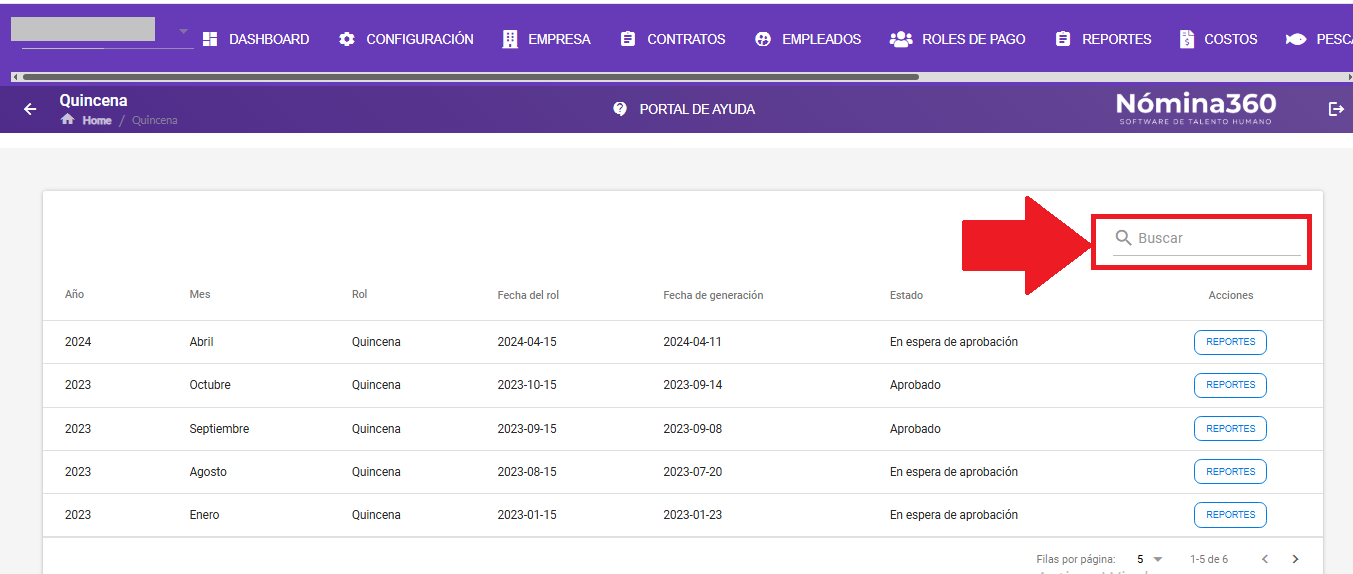The height and width of the screenshot is (574, 1353).
Task: Select the Enero month cell
Action: click(x=204, y=515)
